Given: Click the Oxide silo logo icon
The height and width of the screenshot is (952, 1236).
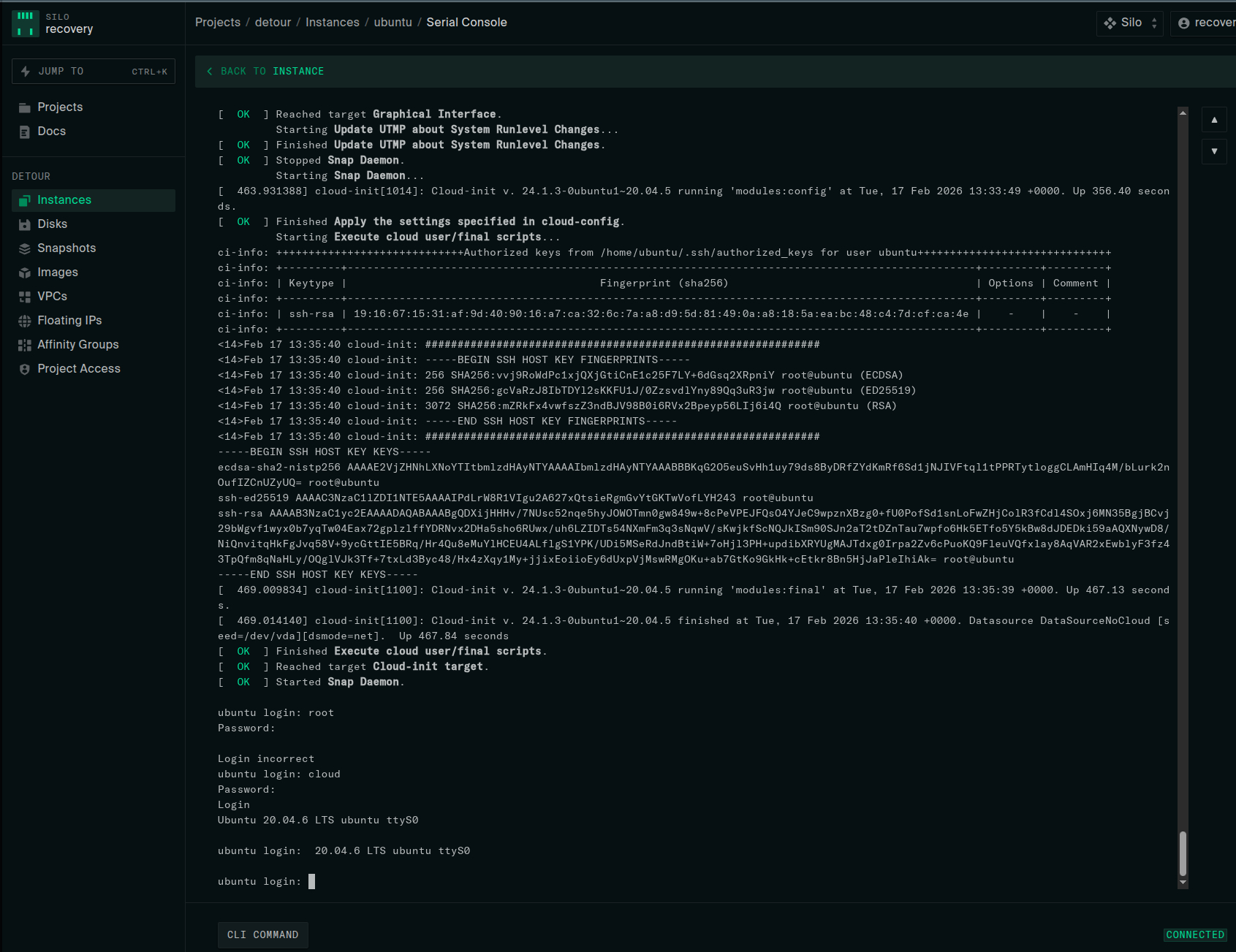Looking at the screenshot, I should 26,23.
